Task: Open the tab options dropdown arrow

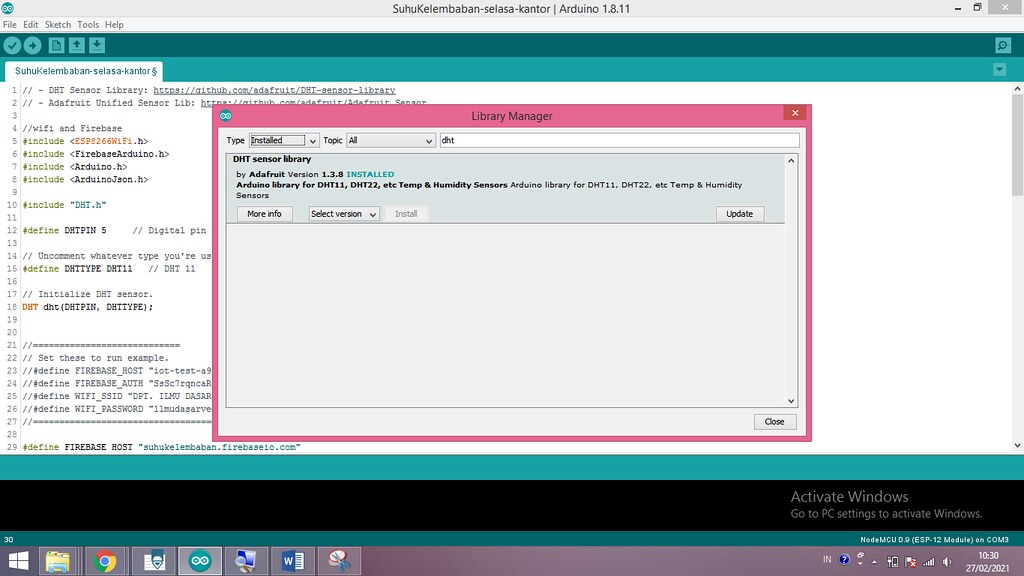Action: click(999, 69)
